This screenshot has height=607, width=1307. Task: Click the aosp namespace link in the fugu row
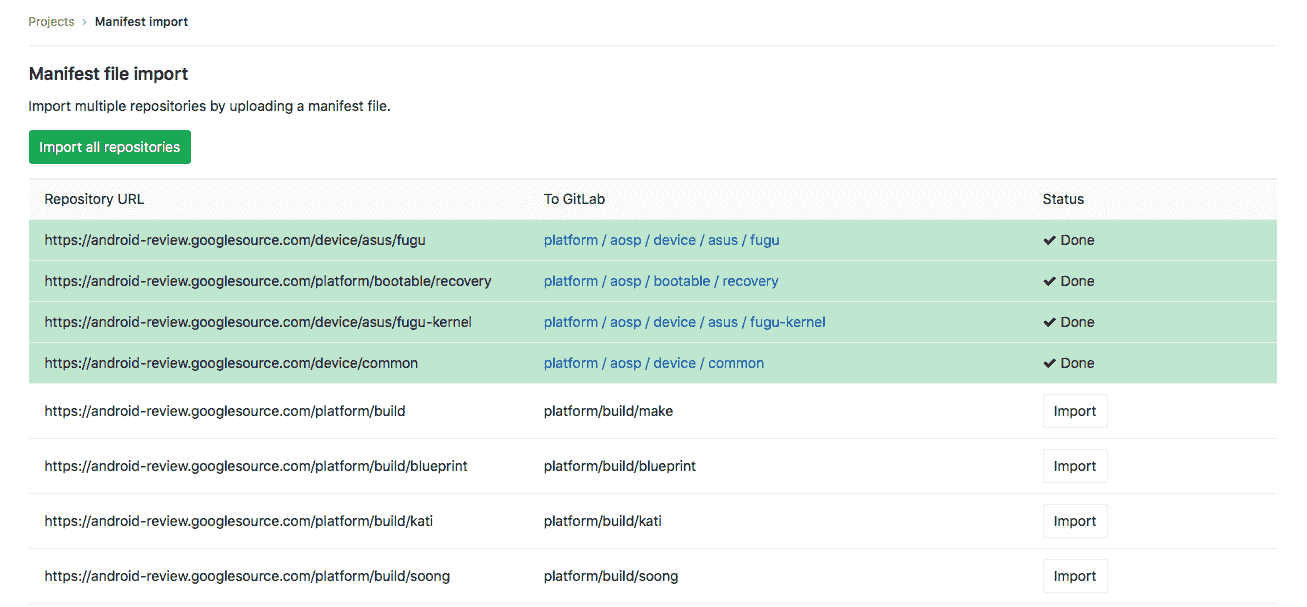[x=625, y=240]
